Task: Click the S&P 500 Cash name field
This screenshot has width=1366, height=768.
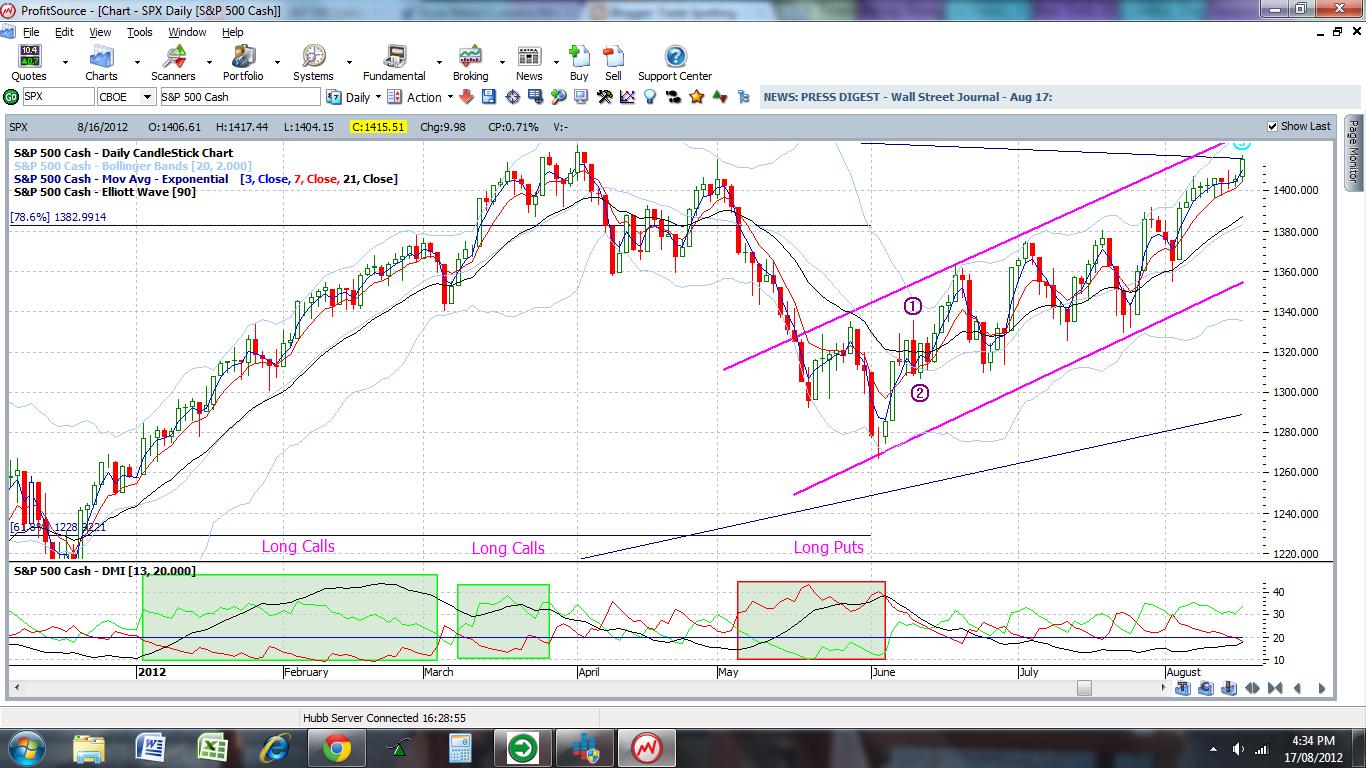Action: (239, 97)
